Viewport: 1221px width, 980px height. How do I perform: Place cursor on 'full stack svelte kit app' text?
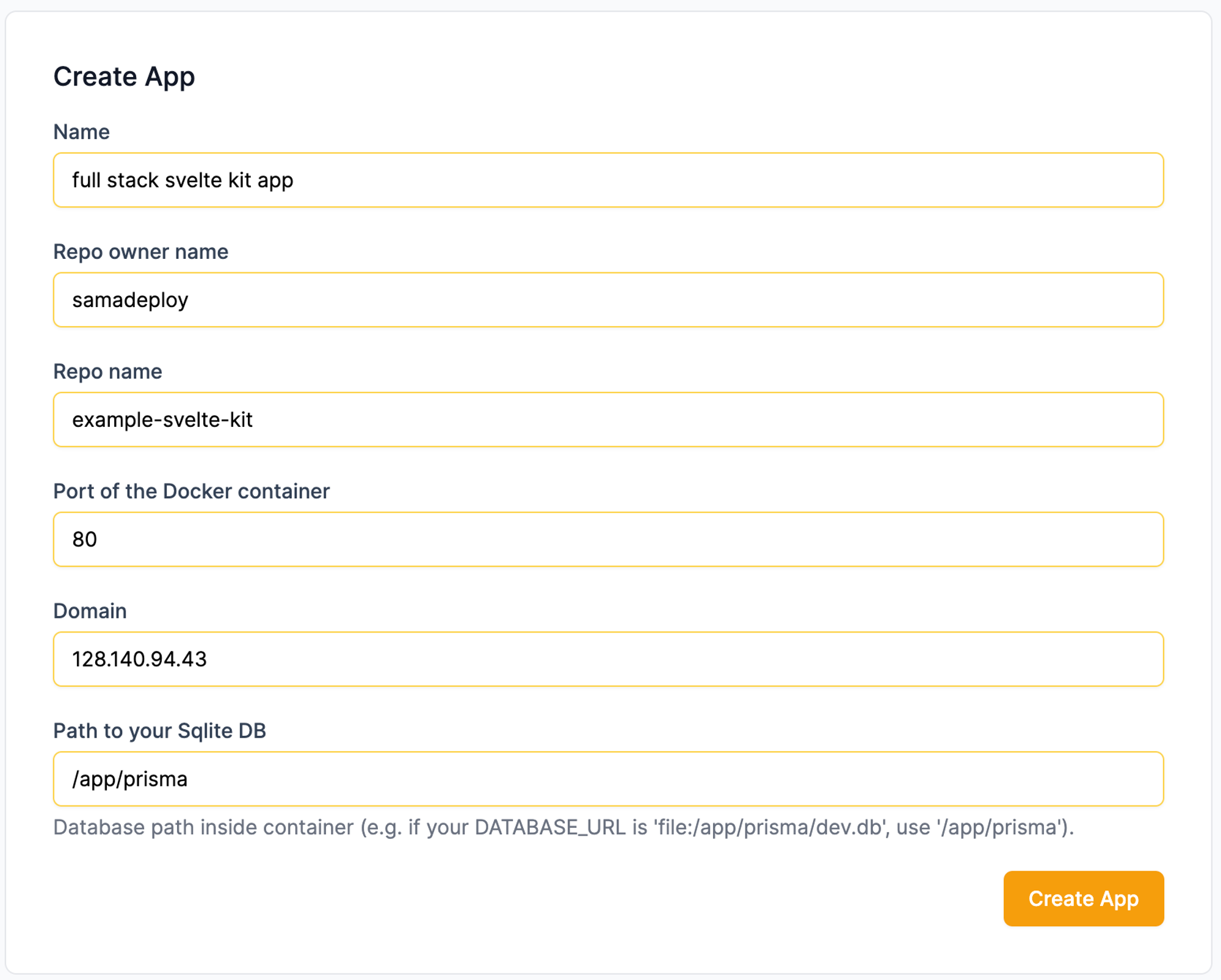pyautogui.click(x=183, y=180)
